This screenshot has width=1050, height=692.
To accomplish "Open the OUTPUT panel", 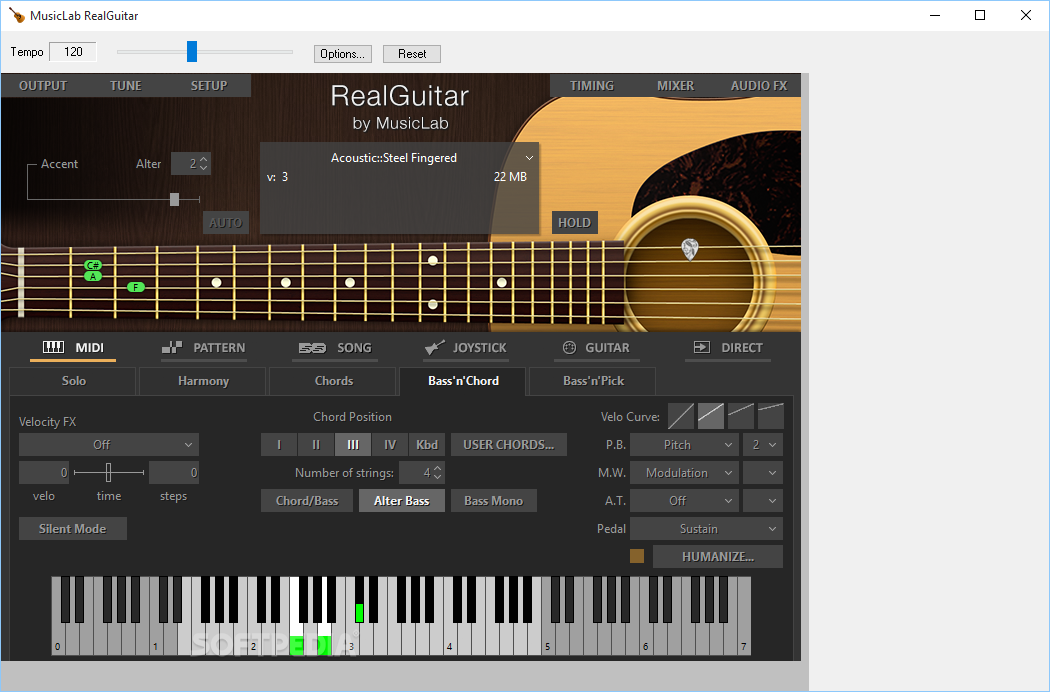I will [43, 86].
